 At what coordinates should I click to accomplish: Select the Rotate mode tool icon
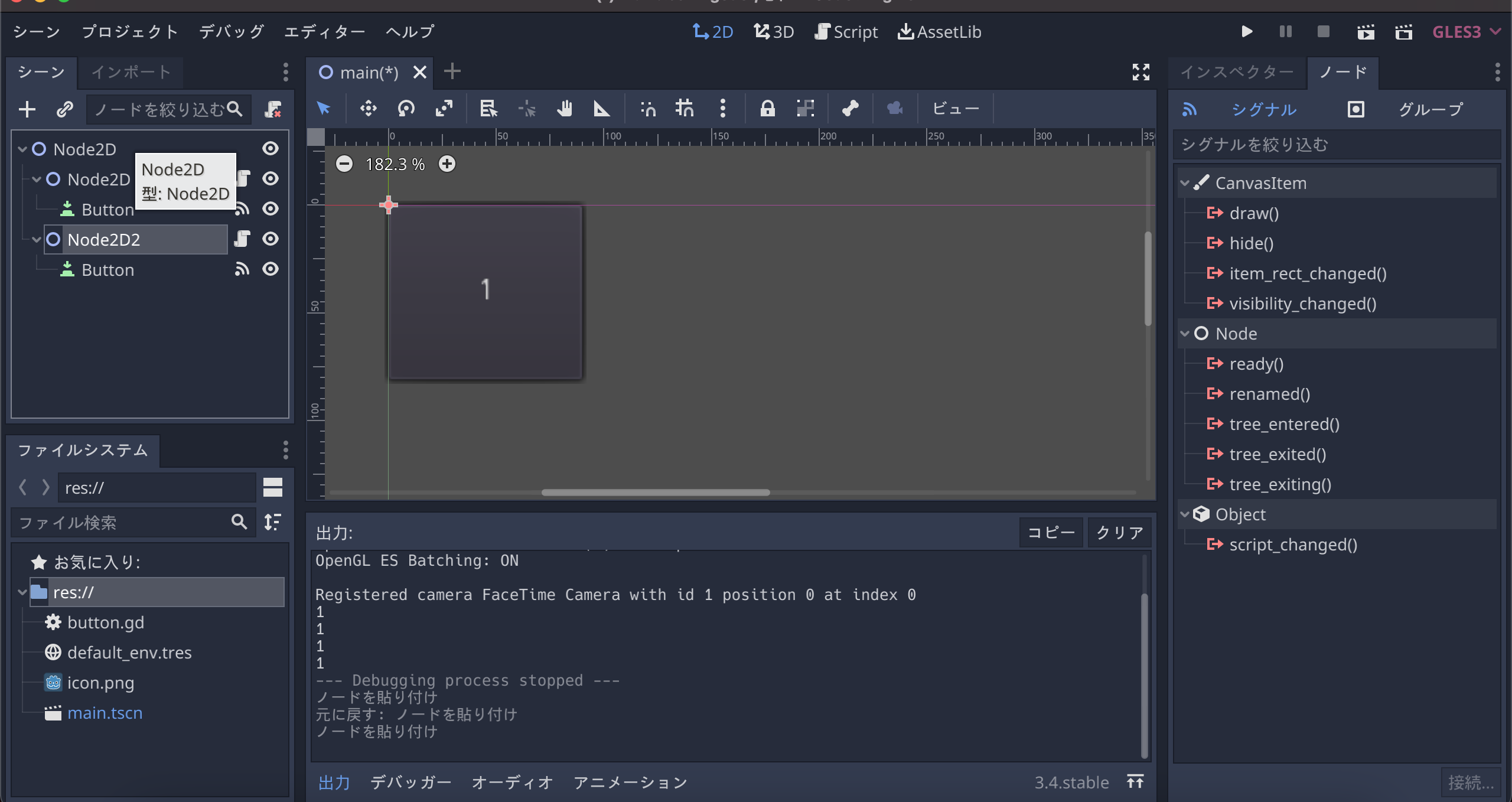coord(406,108)
